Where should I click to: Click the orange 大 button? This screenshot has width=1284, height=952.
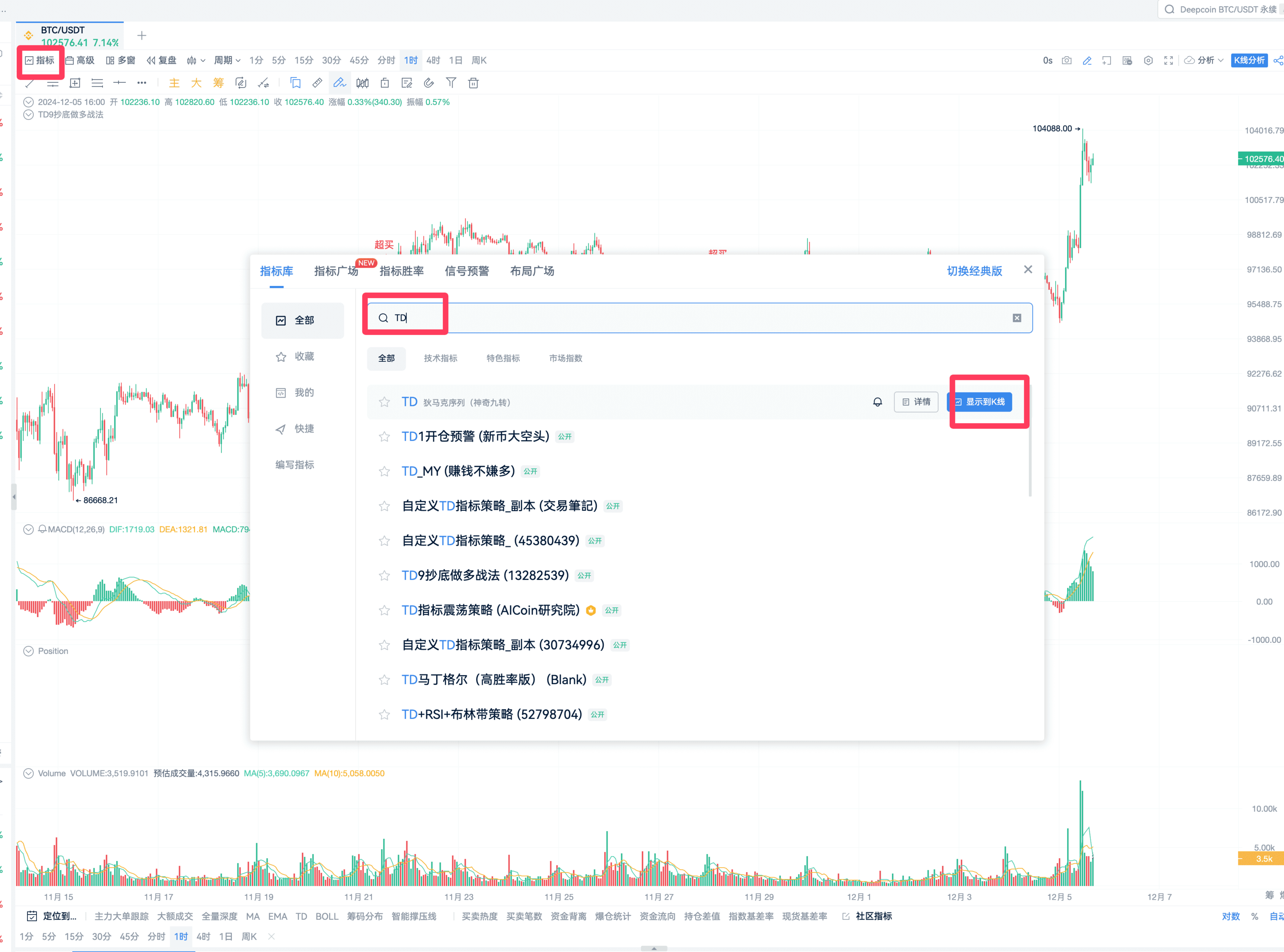196,83
